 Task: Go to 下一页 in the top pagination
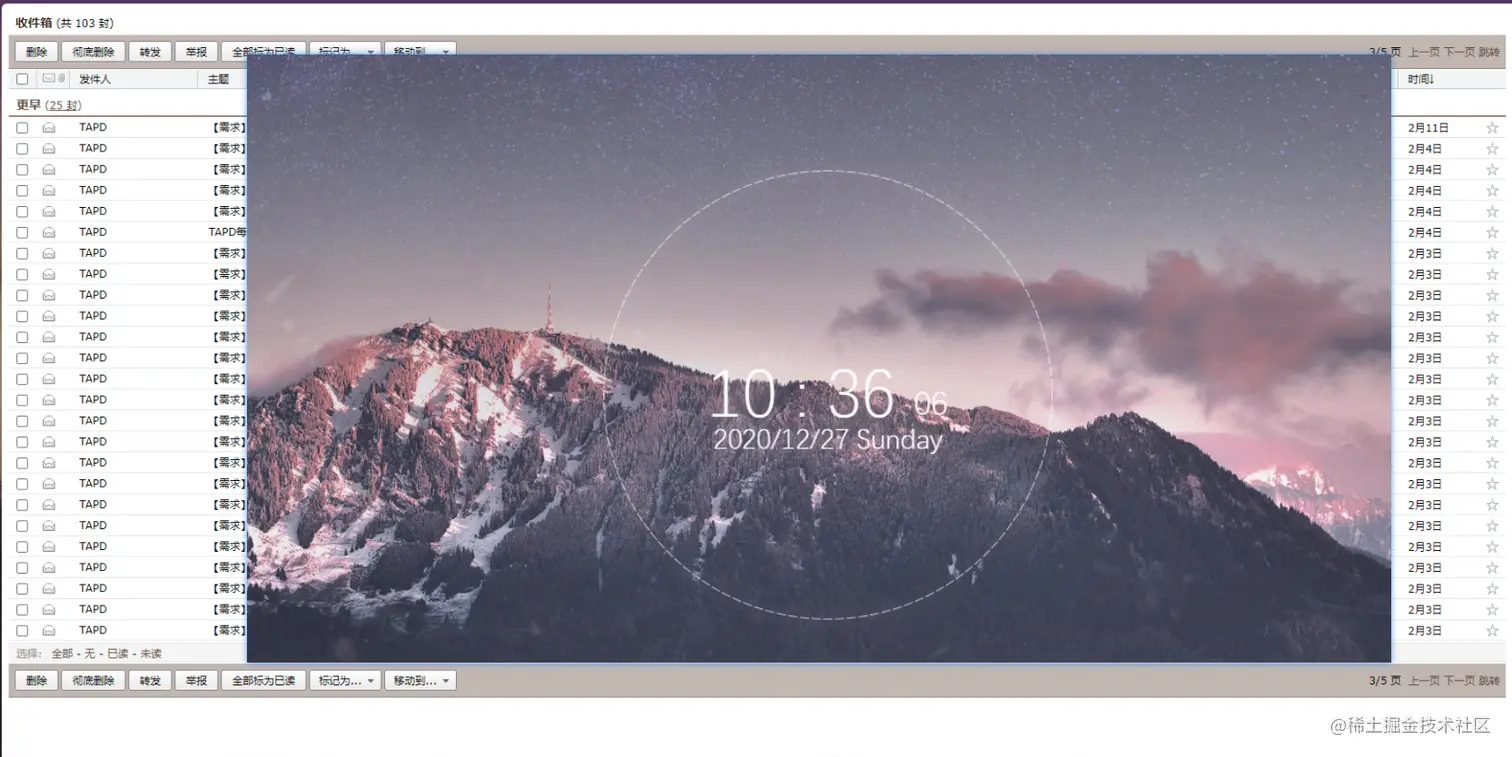click(1459, 52)
